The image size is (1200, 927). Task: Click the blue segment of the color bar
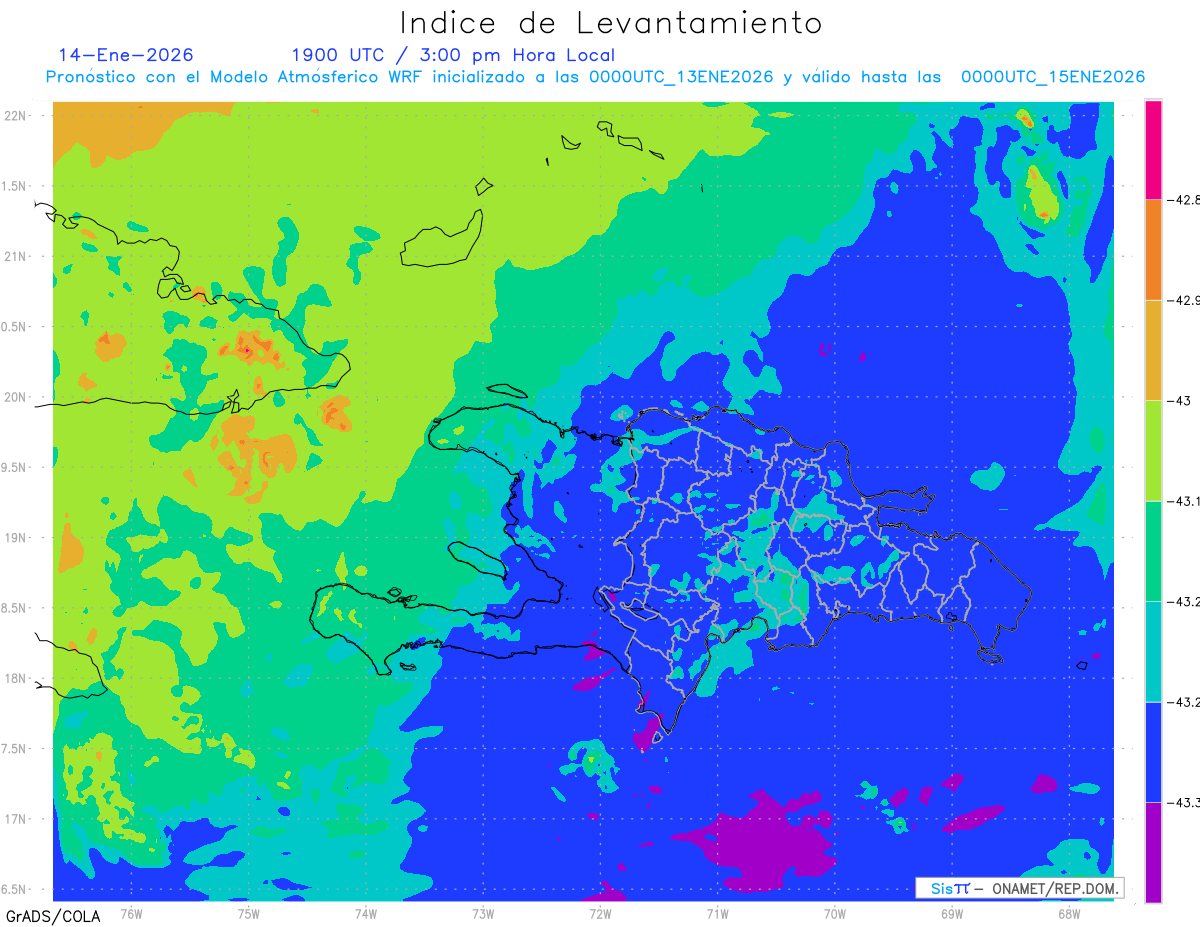pyautogui.click(x=1153, y=752)
